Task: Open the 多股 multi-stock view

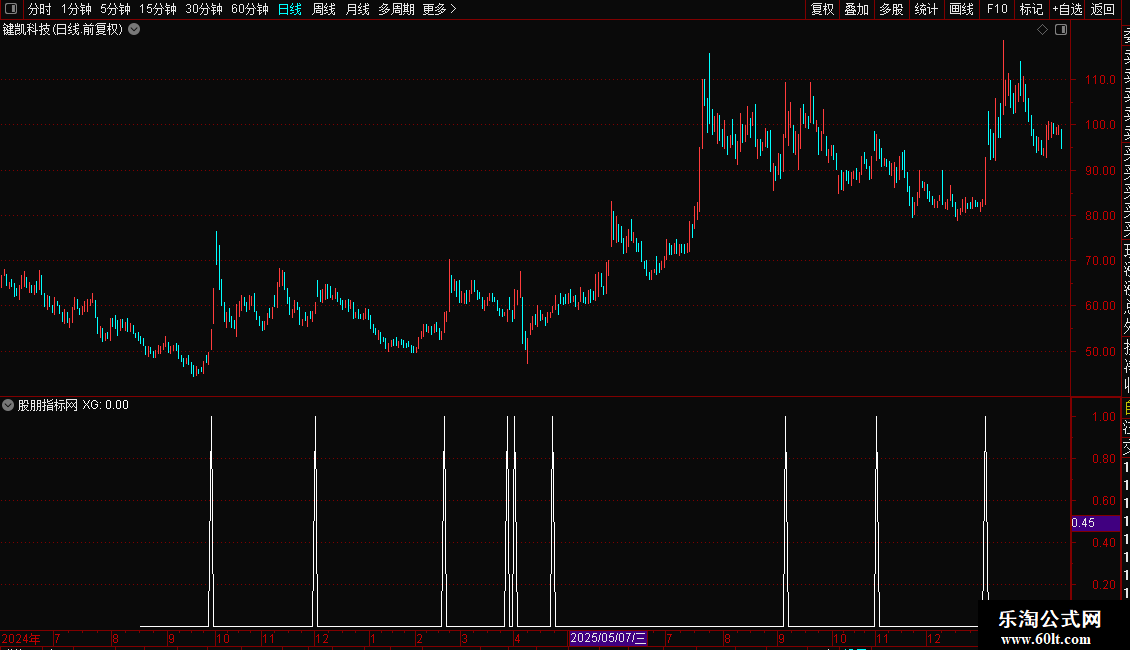Action: click(x=891, y=9)
